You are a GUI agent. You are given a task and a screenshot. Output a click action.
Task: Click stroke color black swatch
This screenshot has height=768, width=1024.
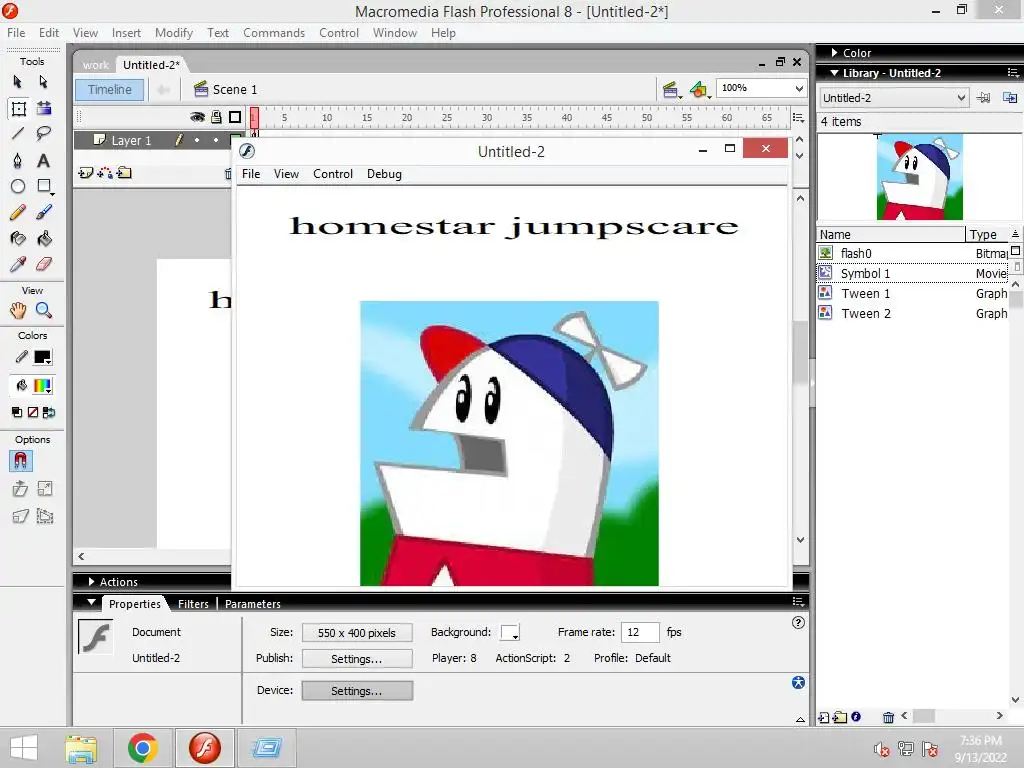[x=42, y=357]
